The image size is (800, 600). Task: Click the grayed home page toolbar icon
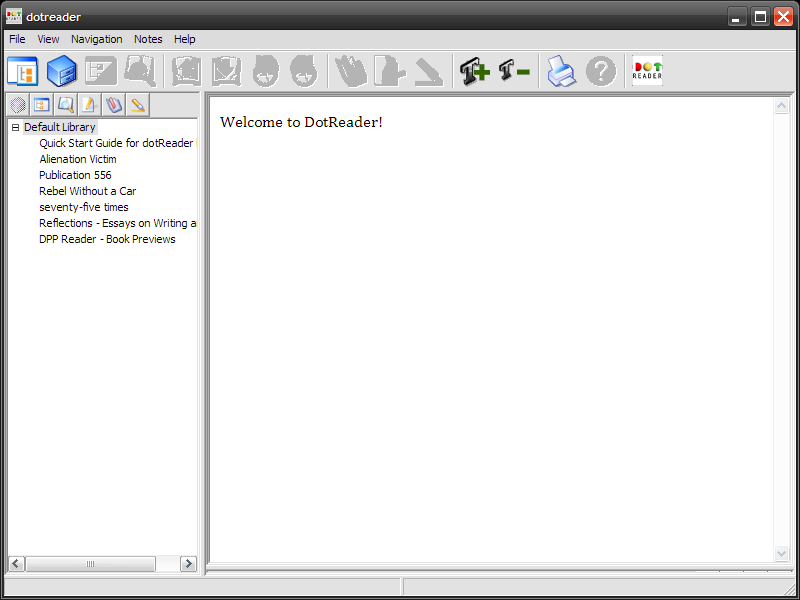[x=186, y=71]
